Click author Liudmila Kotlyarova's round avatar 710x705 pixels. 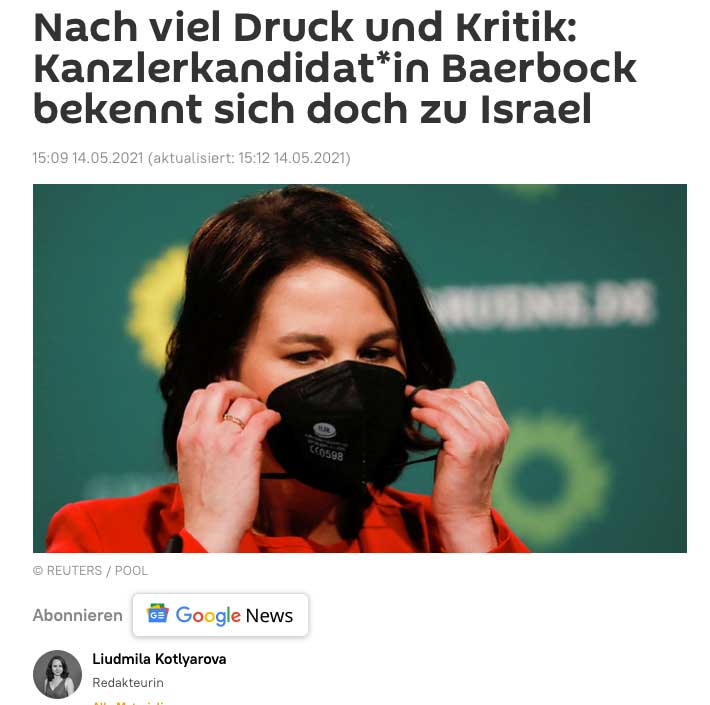coord(58,674)
